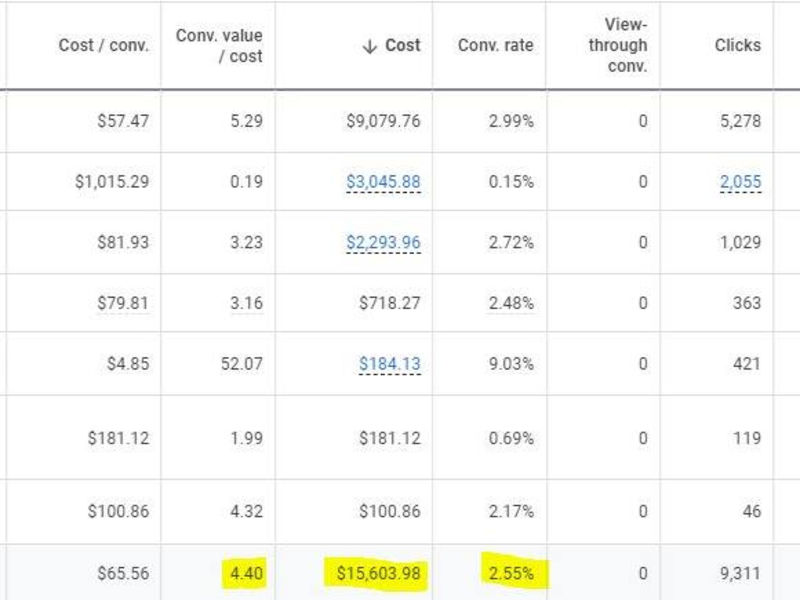The image size is (800, 600).
Task: Open the $3,045.88 cost link
Action: [383, 182]
